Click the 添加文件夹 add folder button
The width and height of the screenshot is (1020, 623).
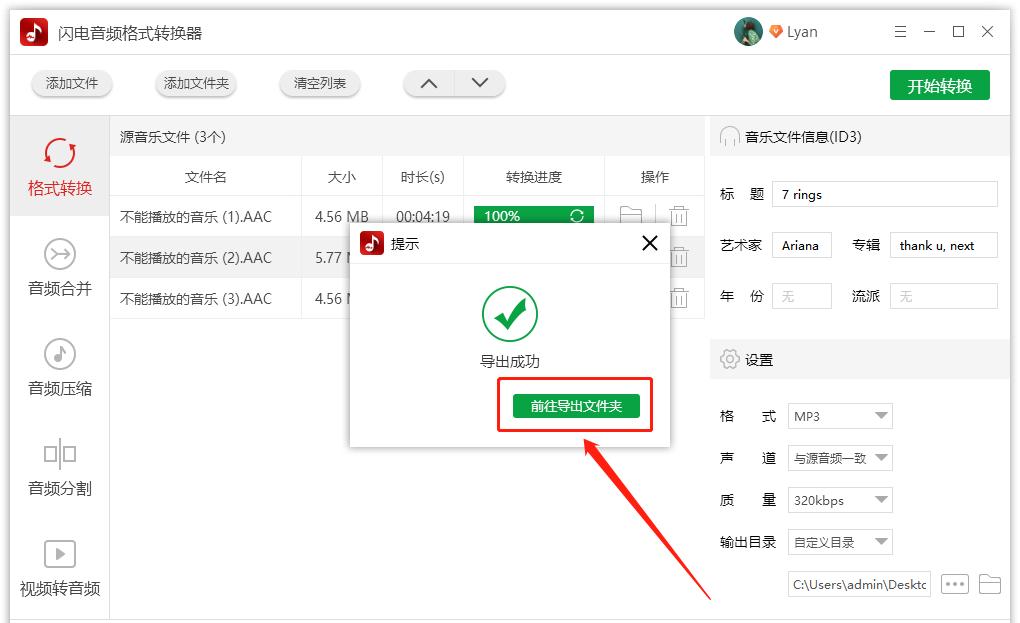pos(196,85)
